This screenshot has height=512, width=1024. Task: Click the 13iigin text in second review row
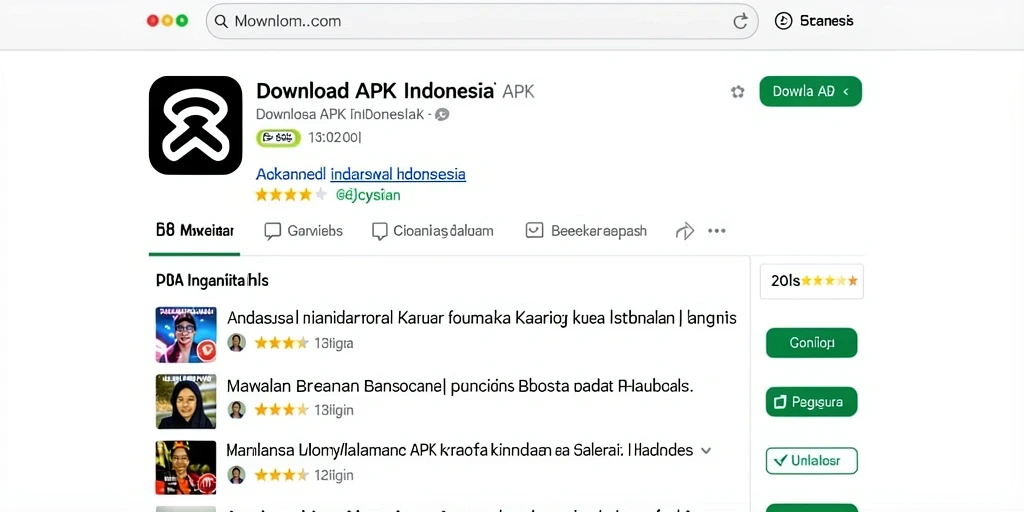pyautogui.click(x=334, y=409)
